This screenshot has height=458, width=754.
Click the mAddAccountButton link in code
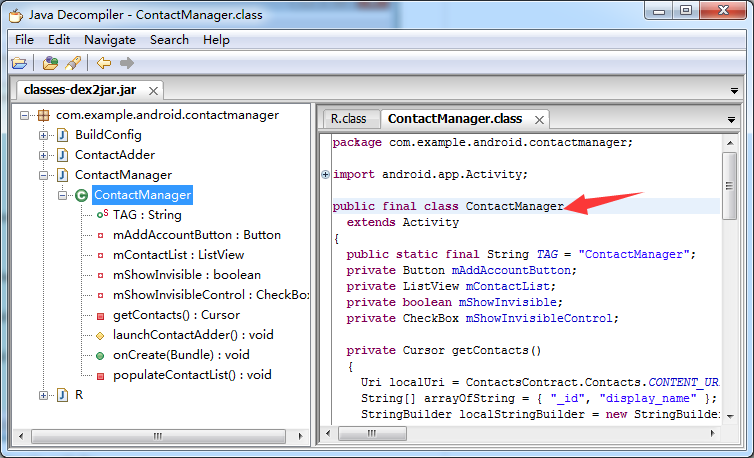[511, 270]
